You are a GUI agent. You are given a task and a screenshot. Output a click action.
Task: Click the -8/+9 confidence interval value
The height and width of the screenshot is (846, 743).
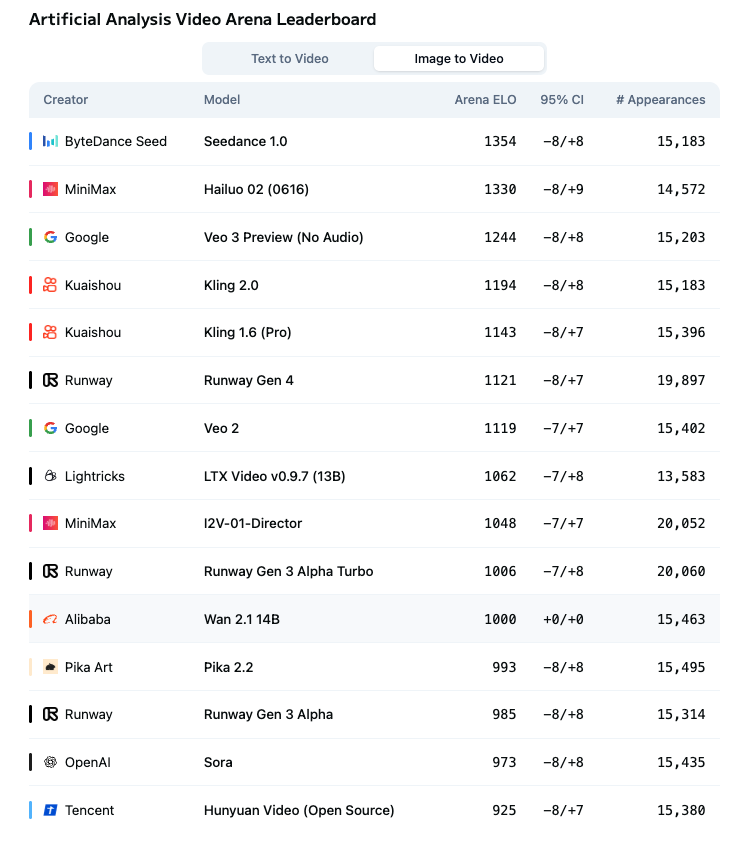coord(563,189)
